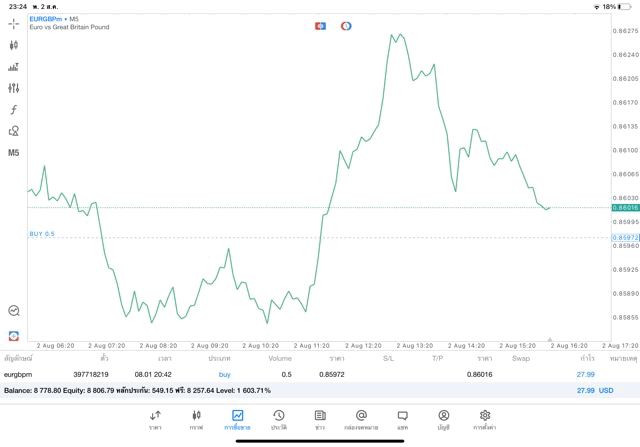Open the History (ประวัติ) tab

[x=279, y=419]
